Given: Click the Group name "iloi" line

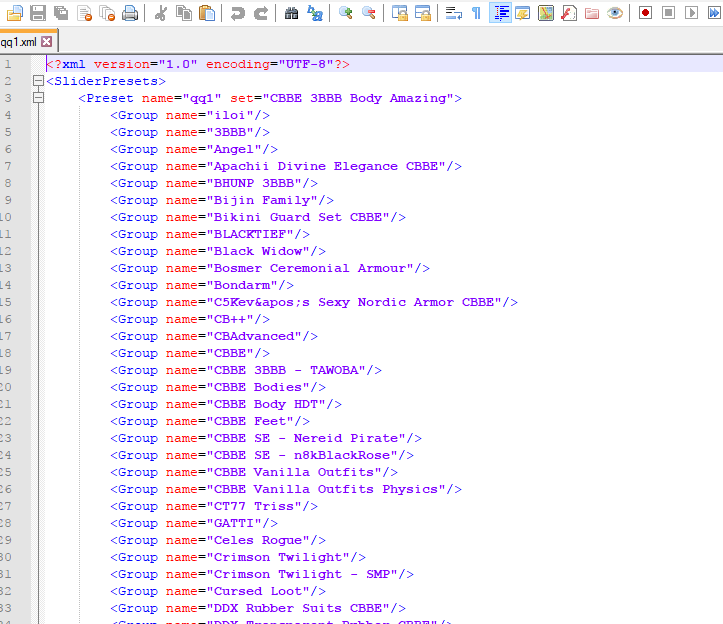Looking at the screenshot, I should [190, 115].
